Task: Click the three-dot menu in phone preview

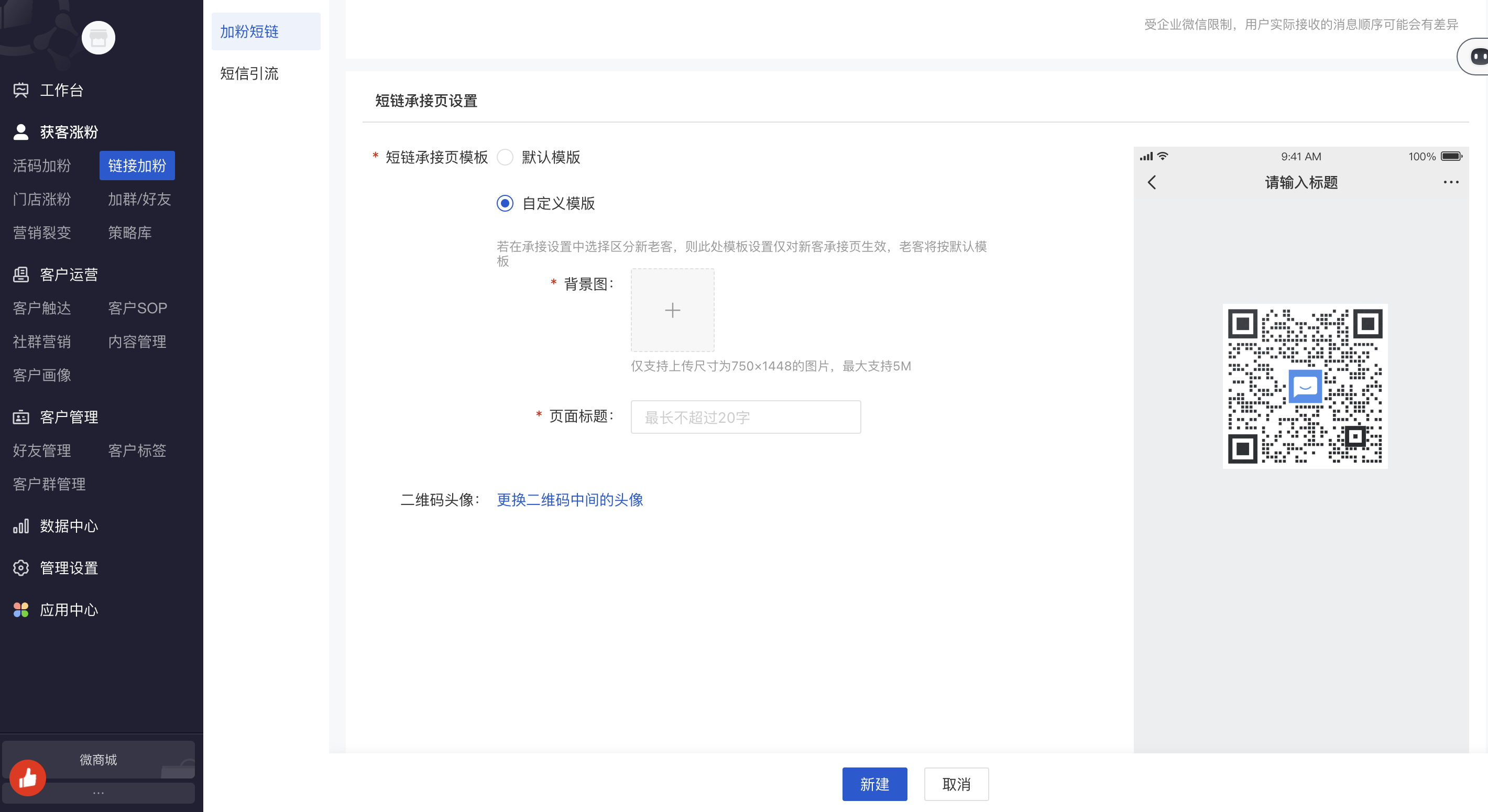Action: coord(1450,182)
